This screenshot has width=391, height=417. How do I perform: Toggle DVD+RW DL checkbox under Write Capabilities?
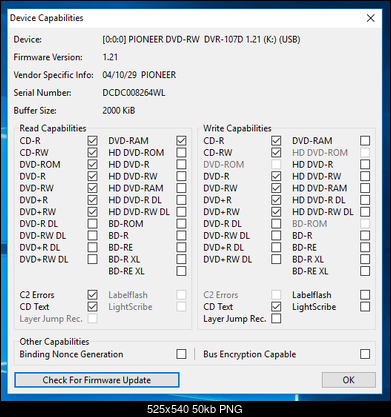[x=276, y=259]
